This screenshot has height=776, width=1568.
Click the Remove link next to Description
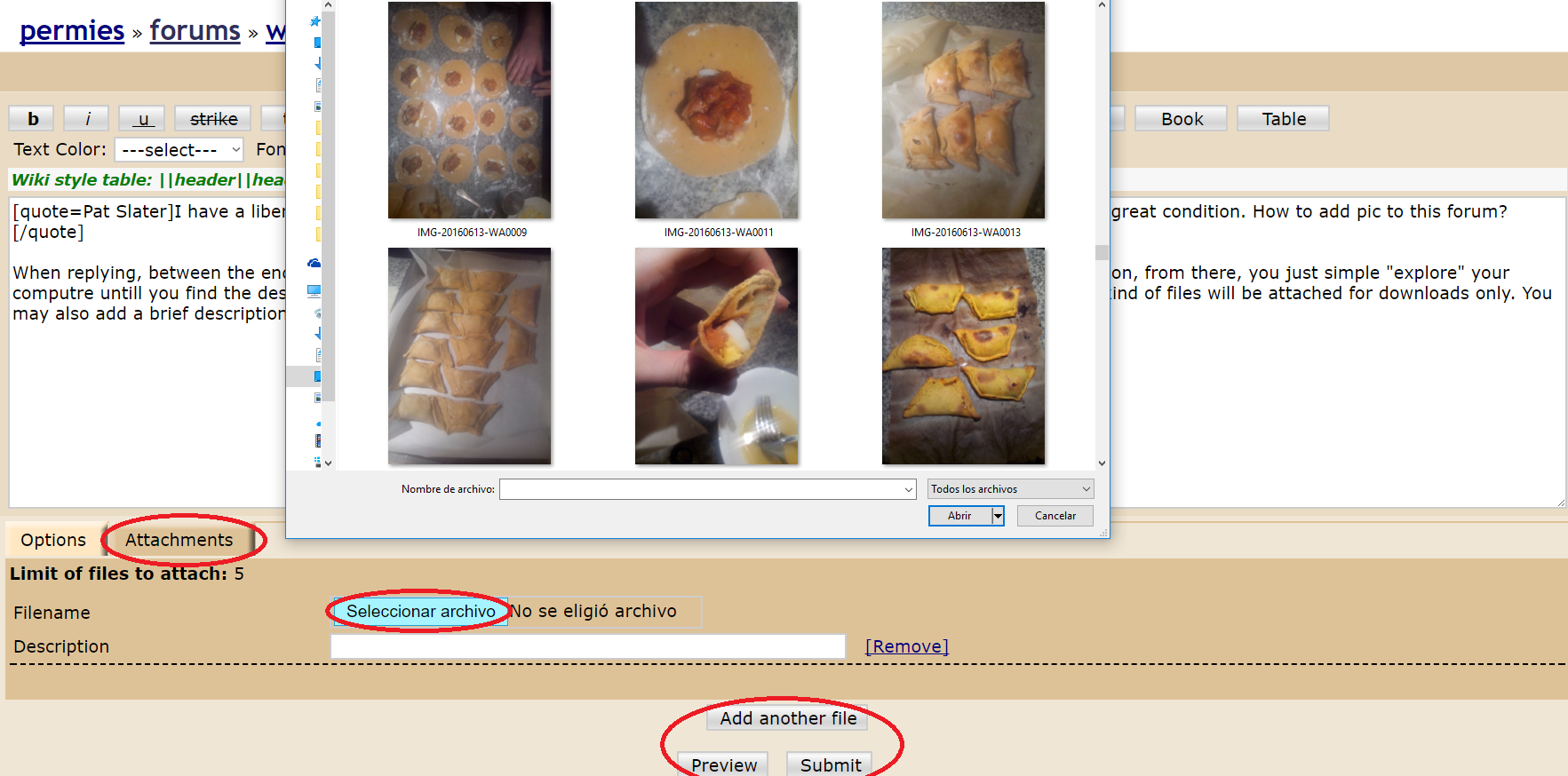(906, 646)
